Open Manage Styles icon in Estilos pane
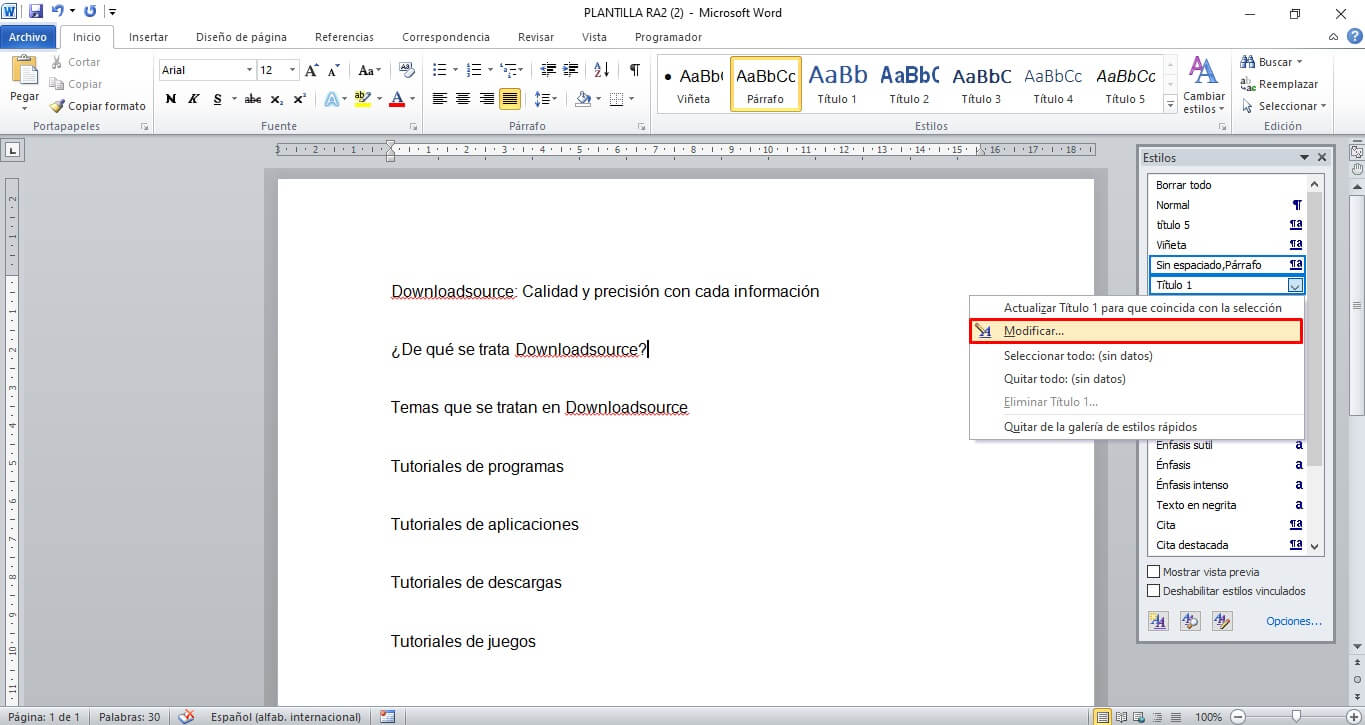Screen dimensions: 1365x725 (1222, 621)
